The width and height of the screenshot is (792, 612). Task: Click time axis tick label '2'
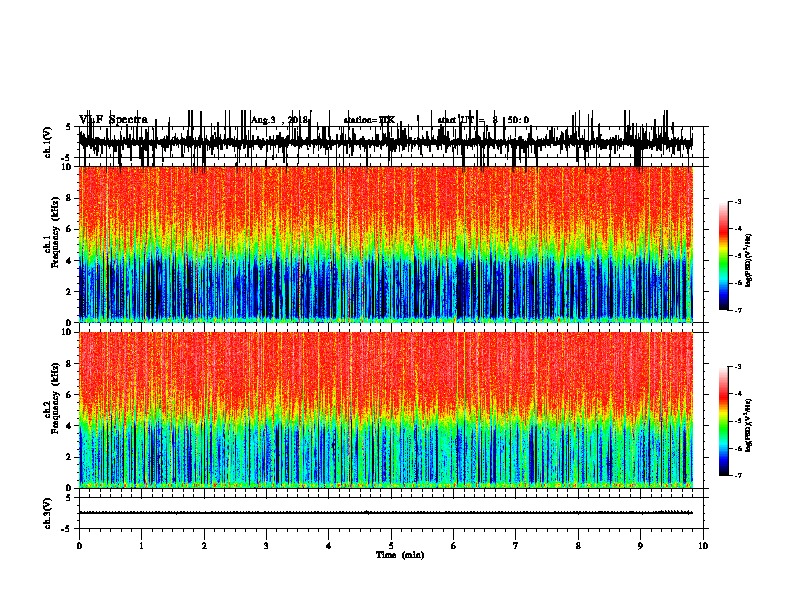point(204,546)
